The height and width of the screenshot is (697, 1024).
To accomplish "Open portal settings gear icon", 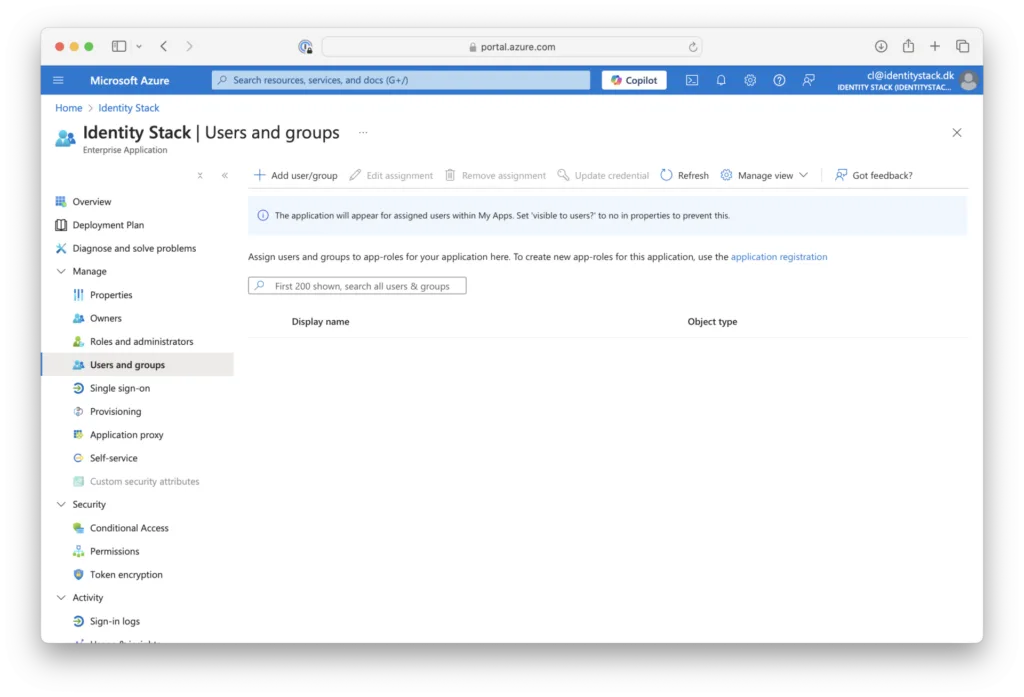I will coord(750,80).
